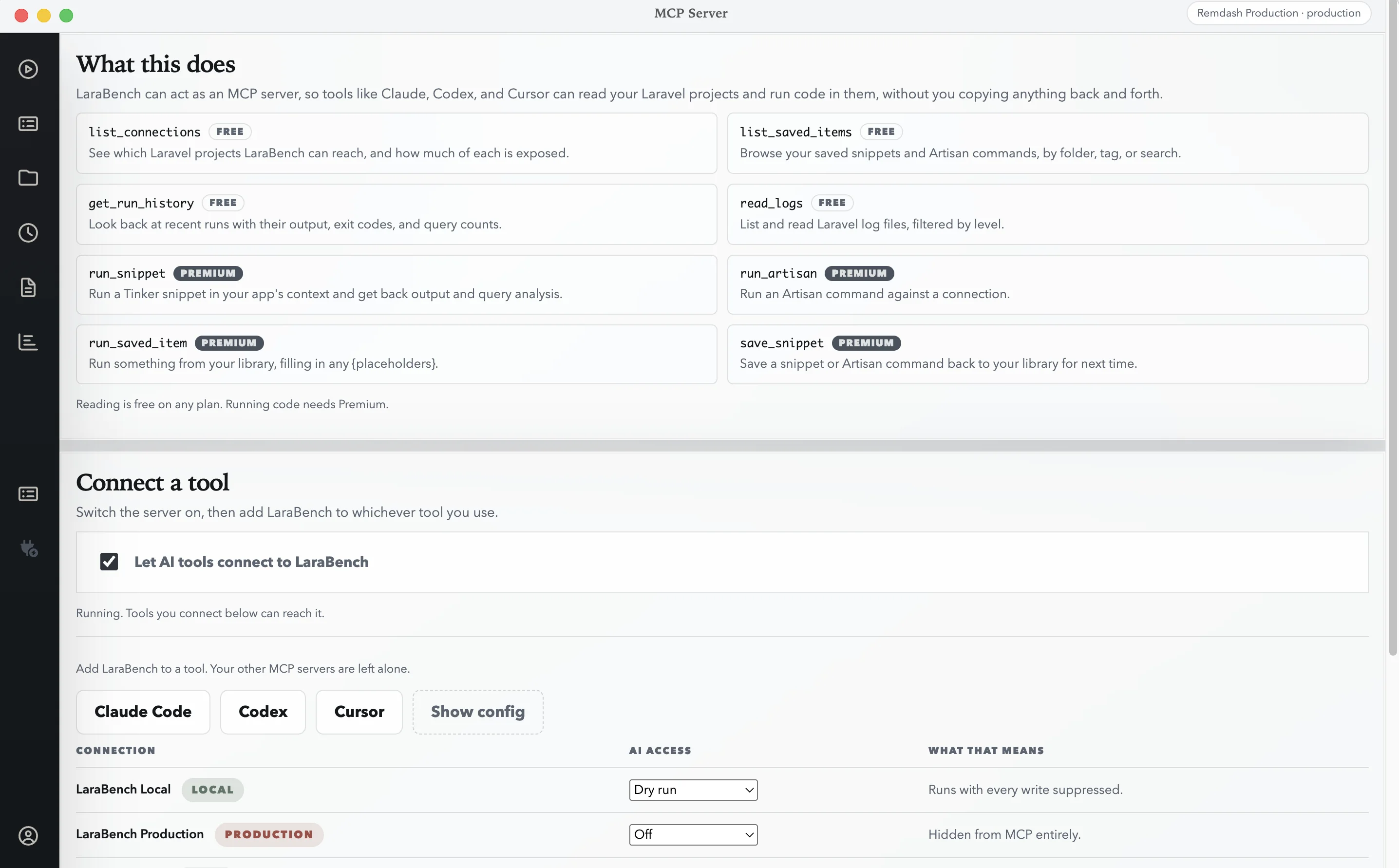
Task: Click the get_run_history tool name
Action: coord(141,203)
